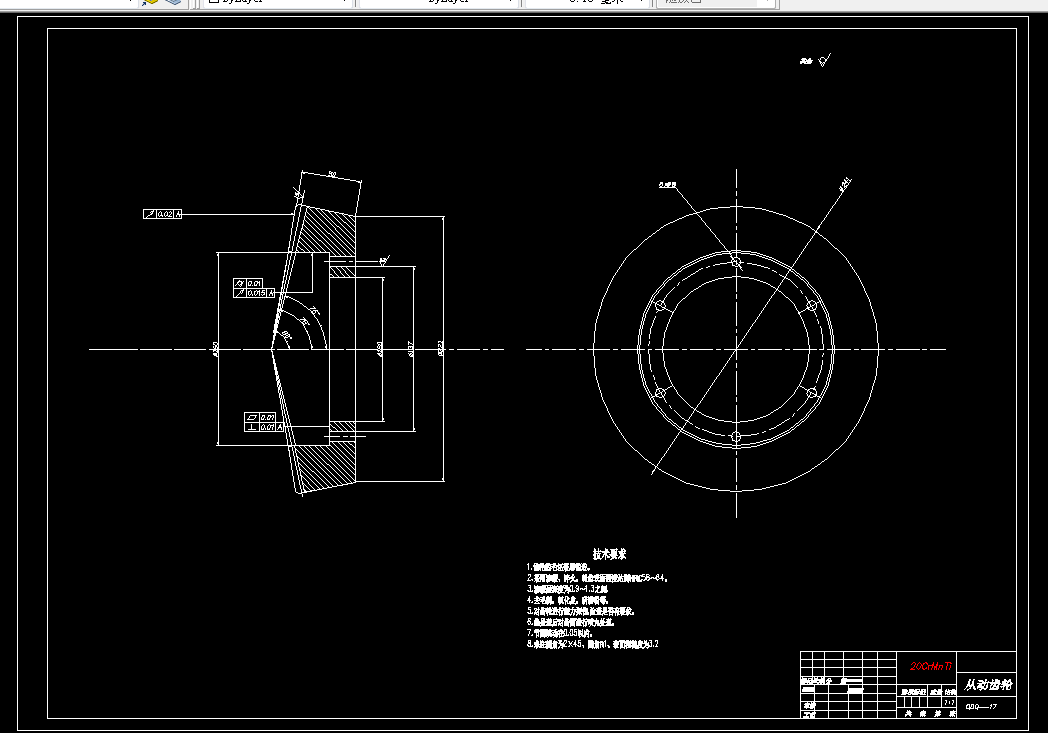Select technical requirement line 3 text

click(567, 589)
